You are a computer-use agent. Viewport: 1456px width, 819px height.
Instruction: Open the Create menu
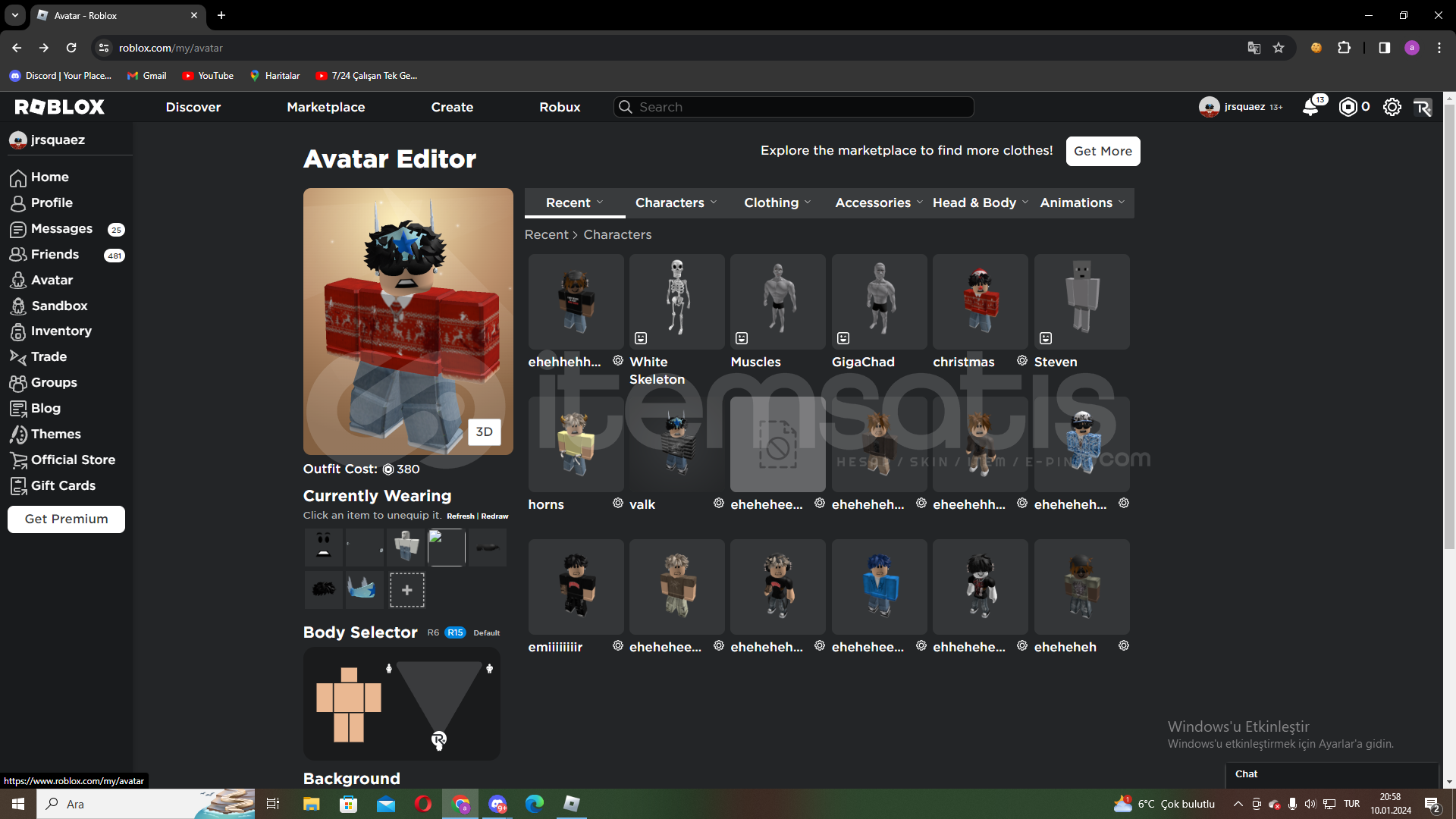(x=453, y=107)
